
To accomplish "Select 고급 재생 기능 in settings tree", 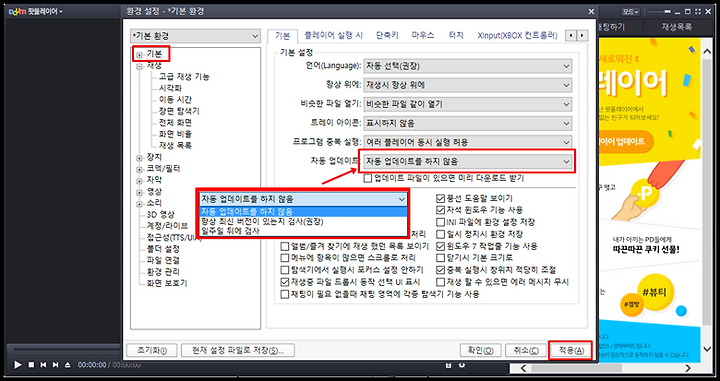I will (184, 77).
